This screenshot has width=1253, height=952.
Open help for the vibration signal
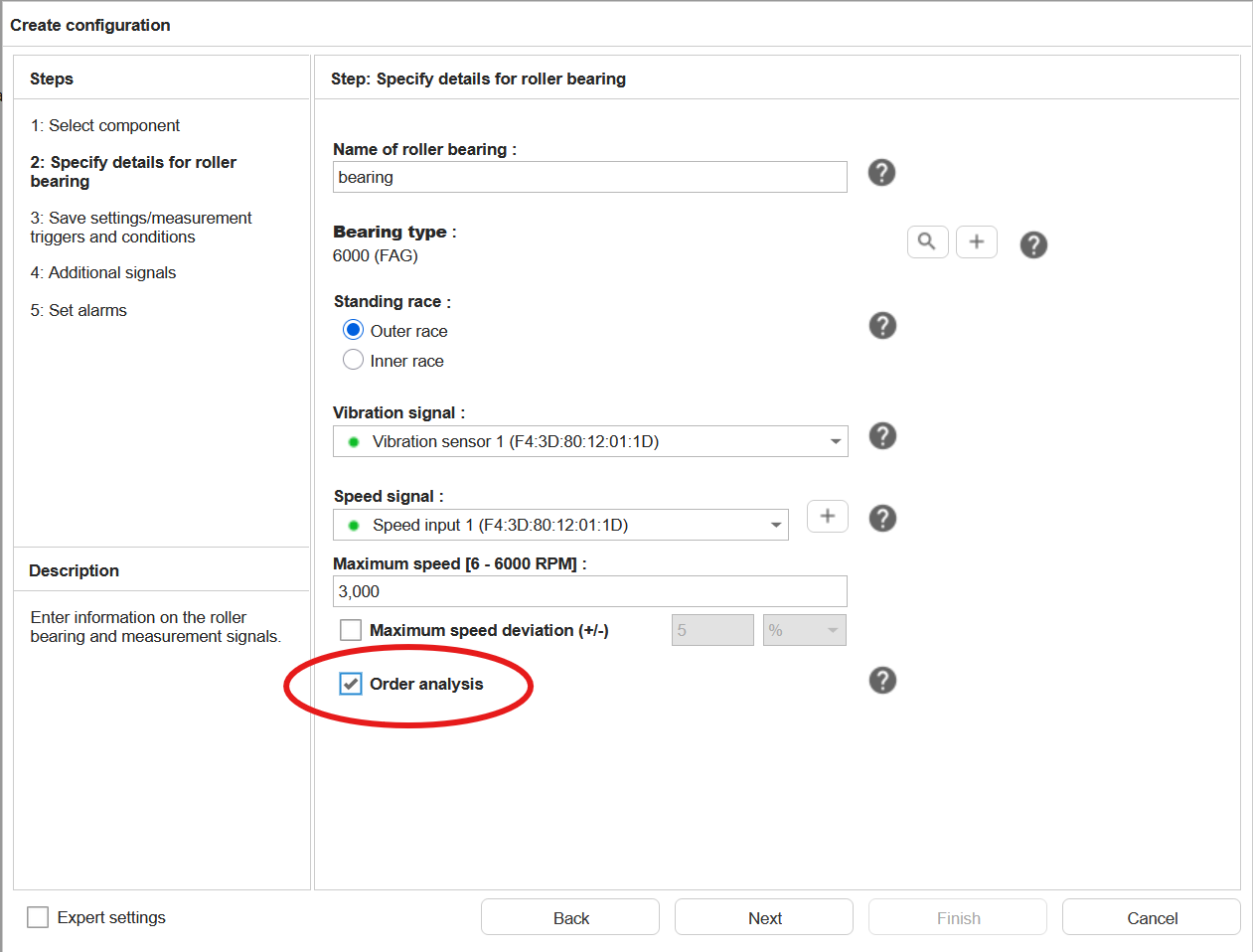pyautogui.click(x=881, y=435)
